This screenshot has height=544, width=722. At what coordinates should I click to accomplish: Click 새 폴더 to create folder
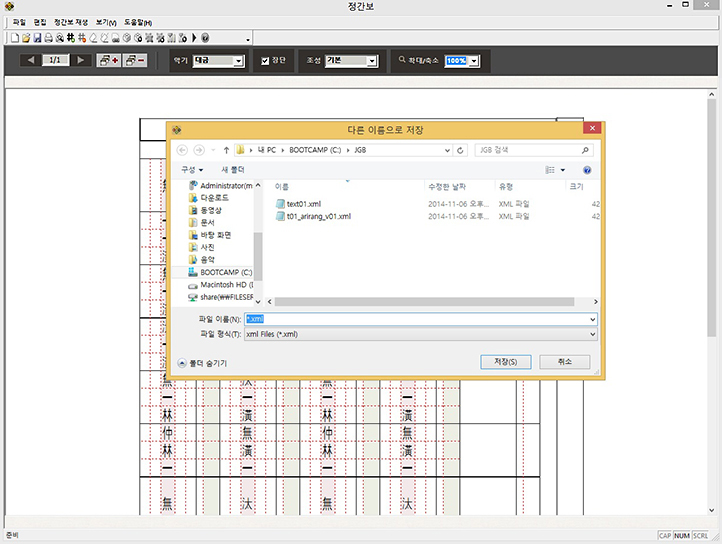click(x=233, y=170)
